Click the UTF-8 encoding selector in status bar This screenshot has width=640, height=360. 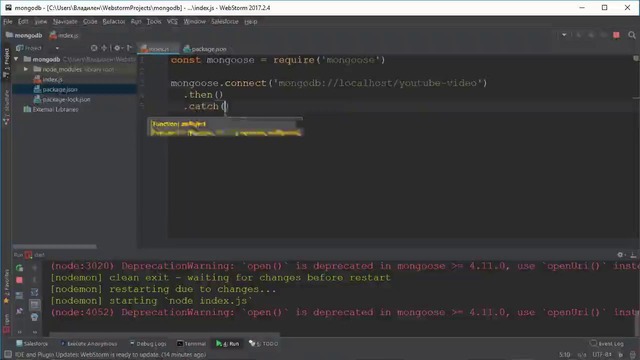coord(602,355)
